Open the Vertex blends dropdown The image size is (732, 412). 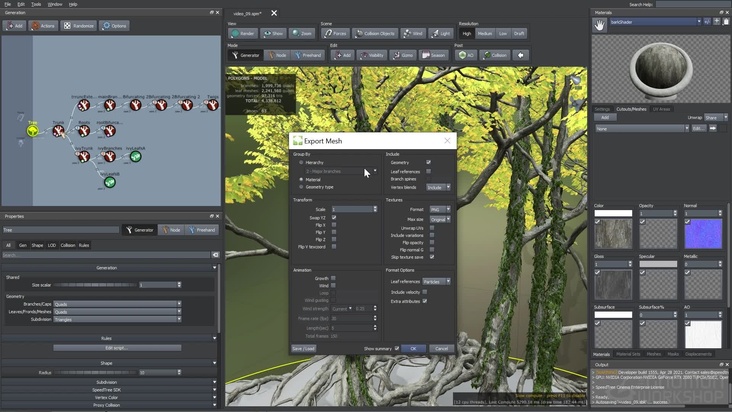pos(438,187)
